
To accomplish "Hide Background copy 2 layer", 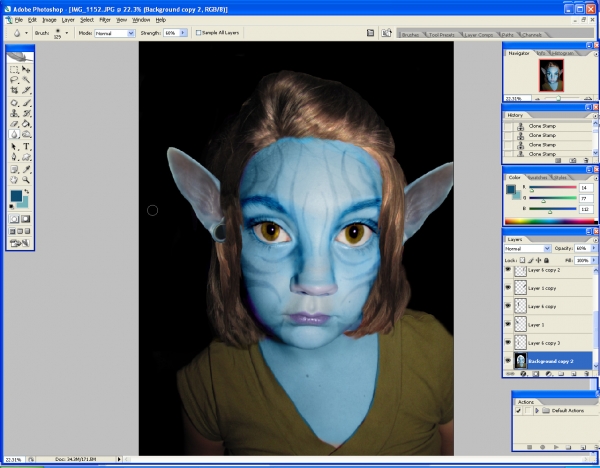I will click(508, 361).
